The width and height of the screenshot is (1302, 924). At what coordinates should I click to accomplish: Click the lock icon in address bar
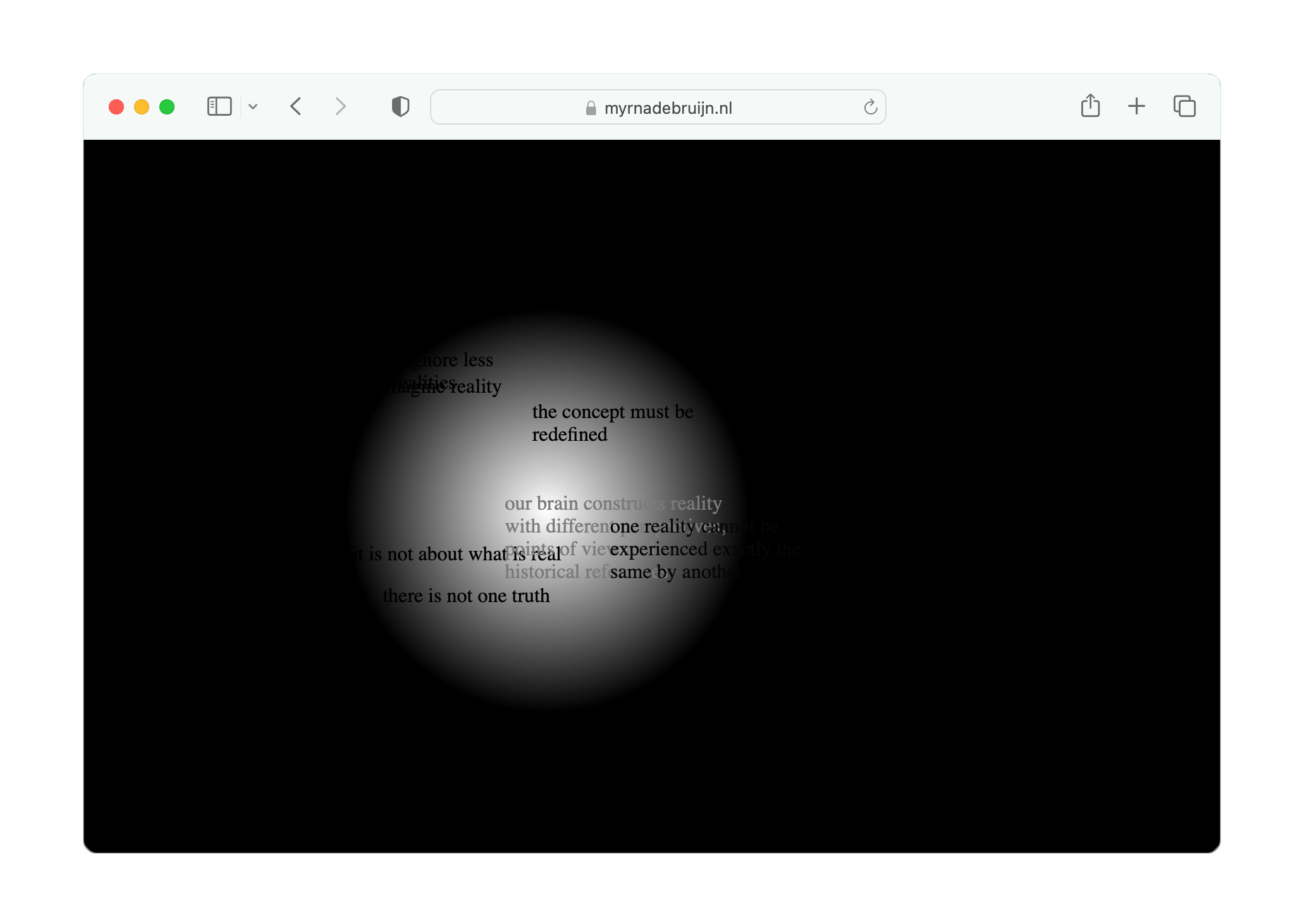pos(591,108)
